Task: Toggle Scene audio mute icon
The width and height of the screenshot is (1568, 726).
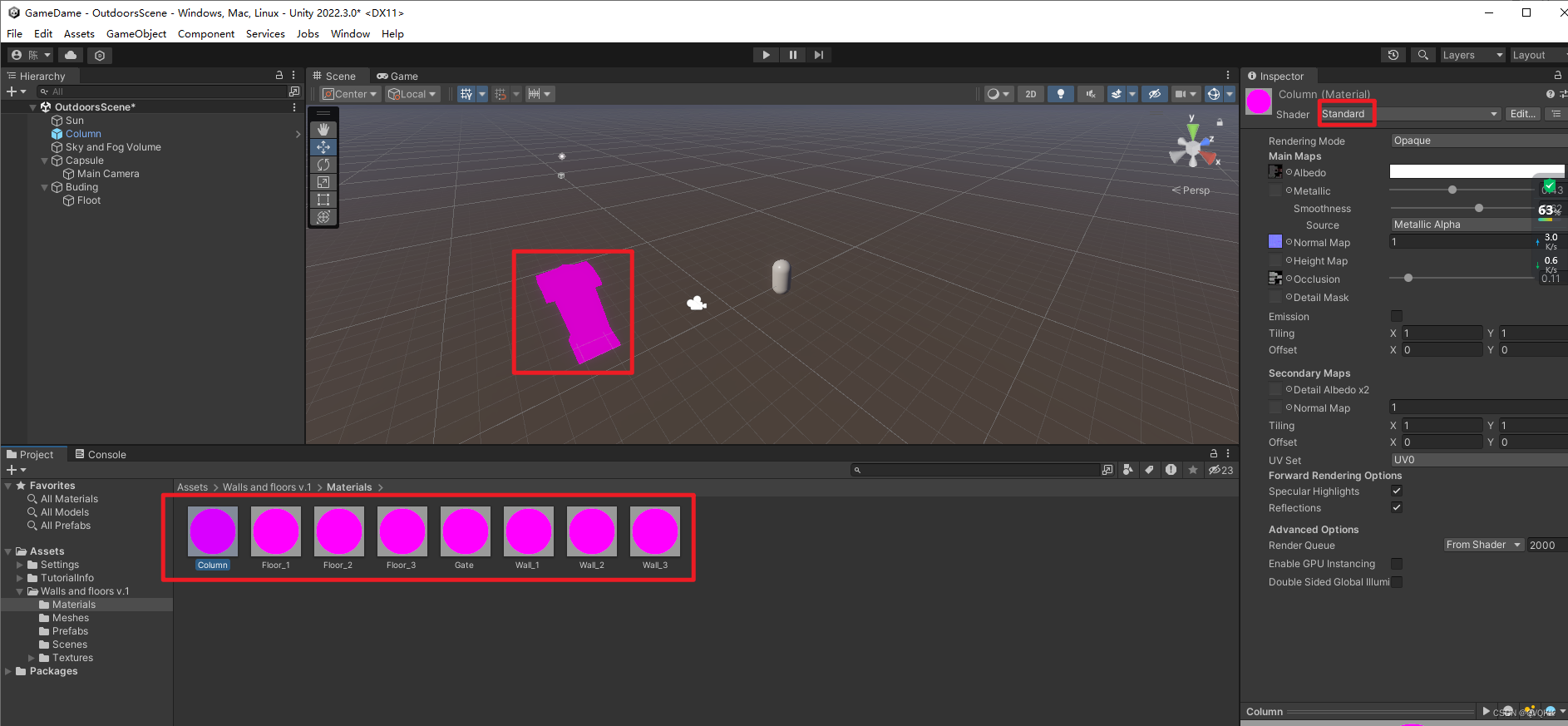Action: (1090, 94)
